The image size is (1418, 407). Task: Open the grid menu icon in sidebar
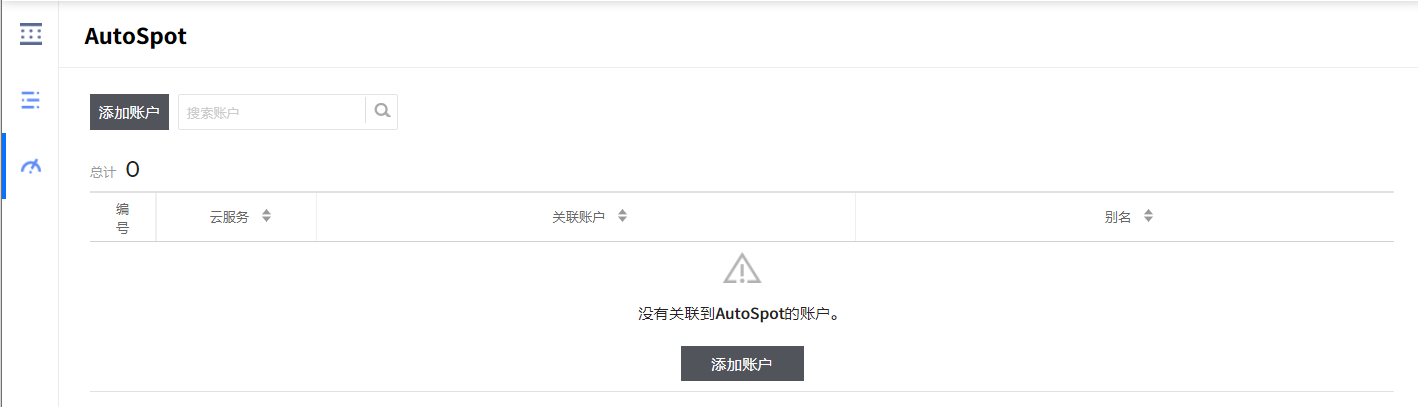[31, 34]
